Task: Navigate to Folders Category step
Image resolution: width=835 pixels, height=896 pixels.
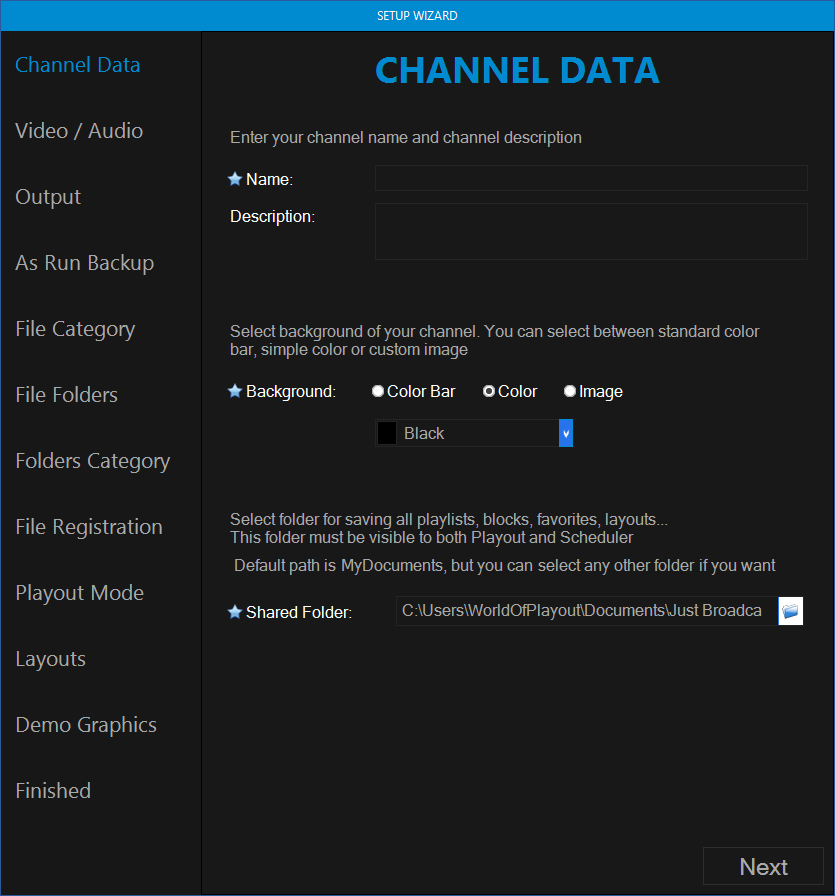Action: click(93, 461)
